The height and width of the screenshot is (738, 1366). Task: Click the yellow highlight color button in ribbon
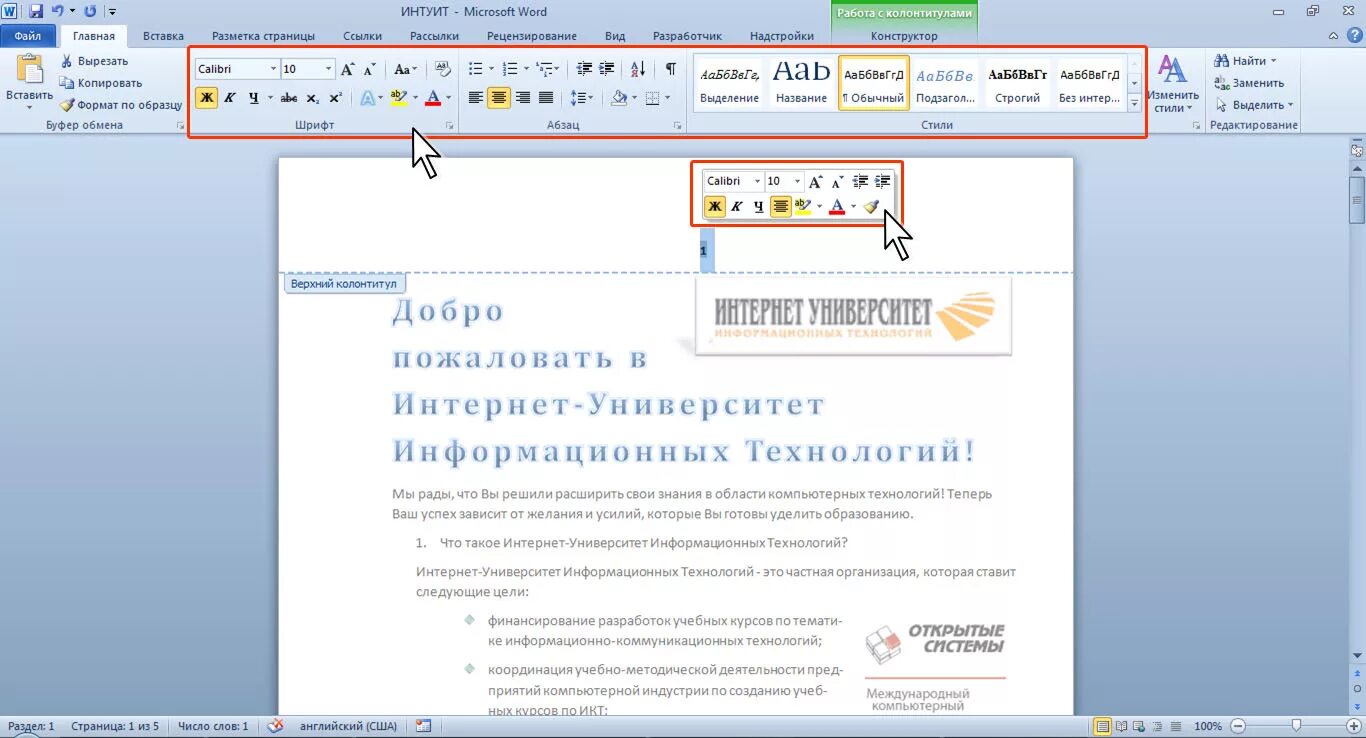(x=398, y=98)
